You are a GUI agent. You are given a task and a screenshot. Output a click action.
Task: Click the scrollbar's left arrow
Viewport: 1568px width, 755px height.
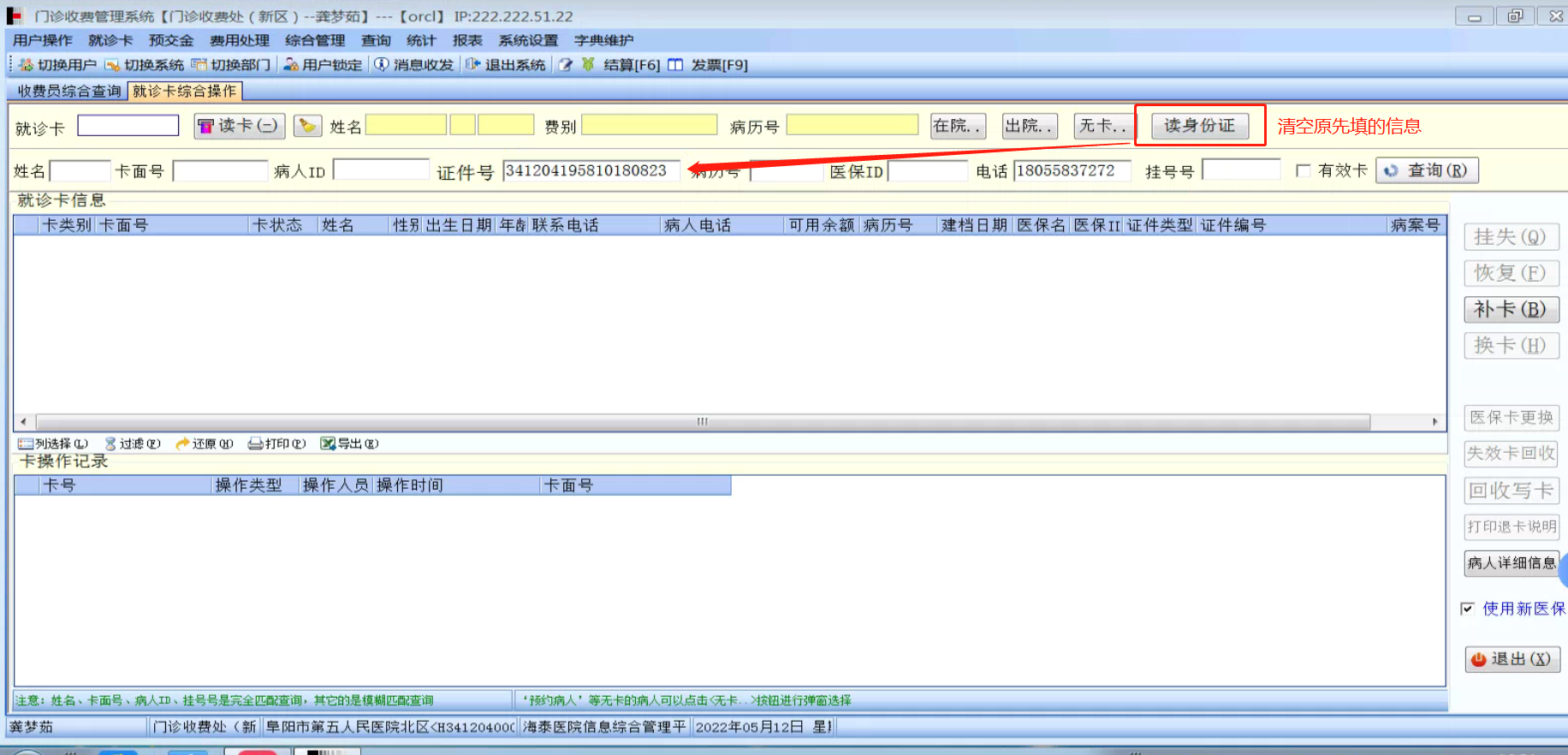pyautogui.click(x=23, y=422)
